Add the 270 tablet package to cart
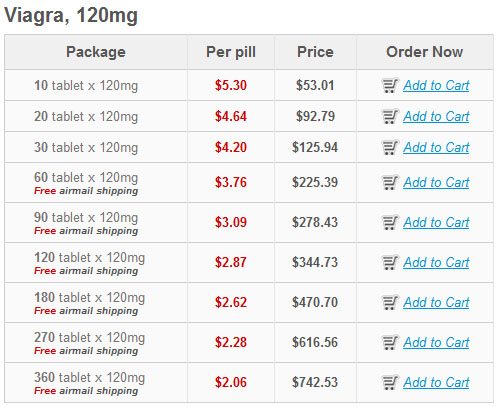 436,343
